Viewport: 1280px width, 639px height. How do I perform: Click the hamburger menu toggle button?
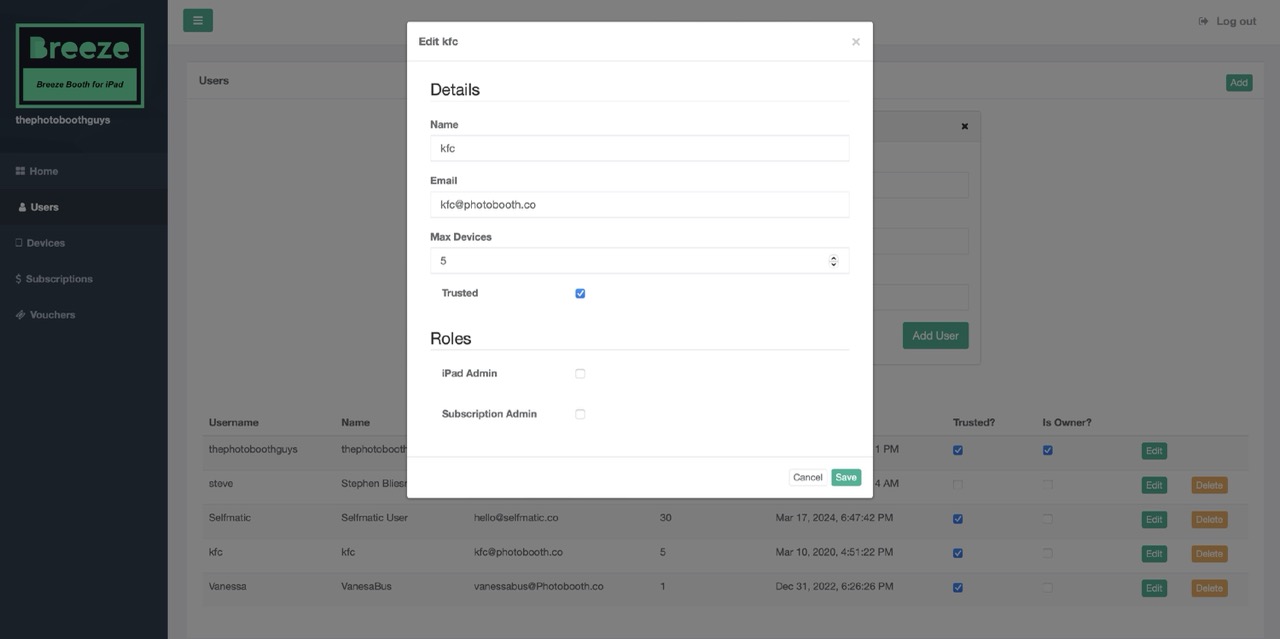coord(197,20)
